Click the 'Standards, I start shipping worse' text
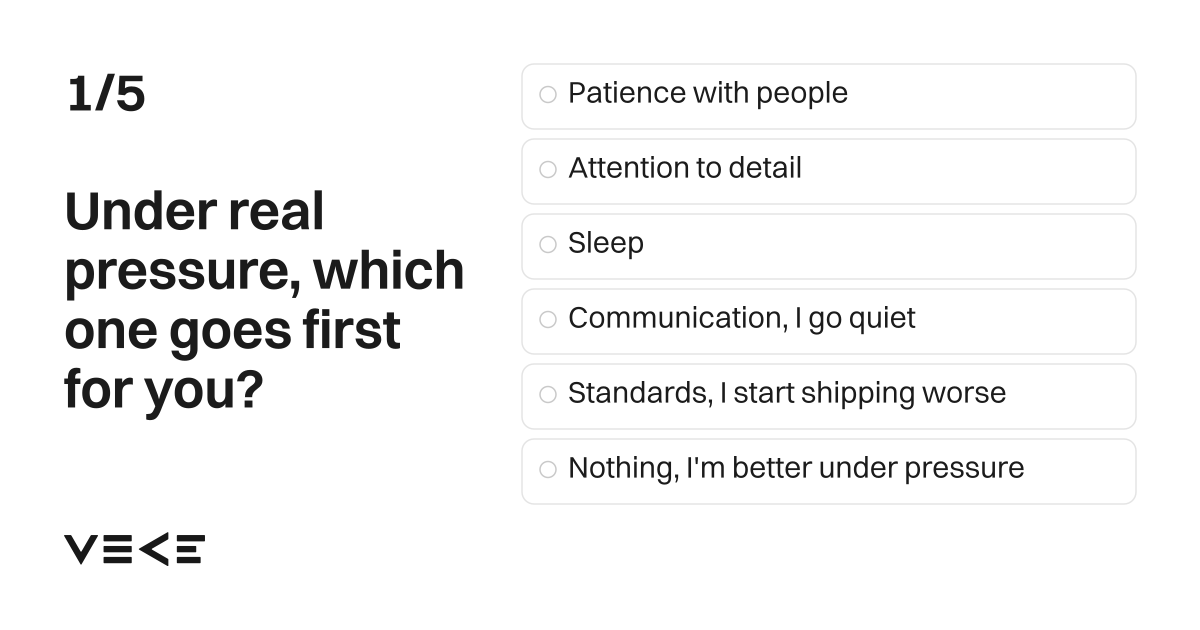1200x630 pixels. pyautogui.click(x=787, y=394)
